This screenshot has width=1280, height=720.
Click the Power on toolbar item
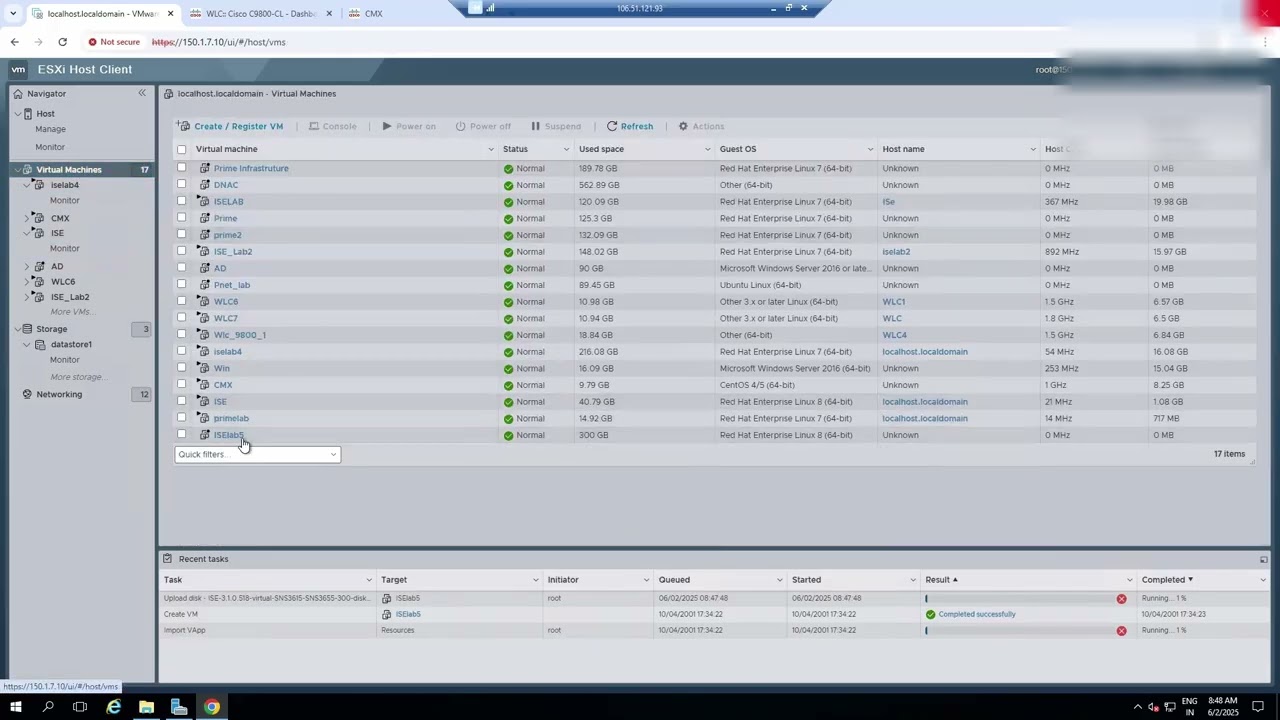pos(409,126)
